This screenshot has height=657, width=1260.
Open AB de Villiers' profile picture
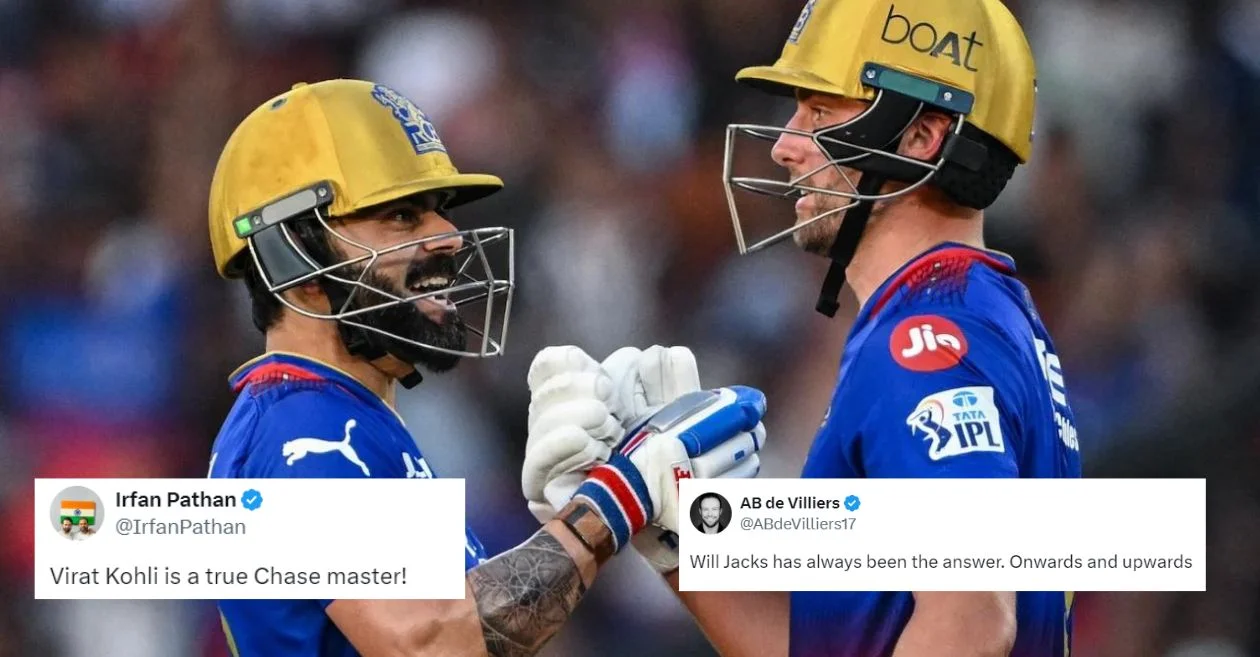coord(710,513)
